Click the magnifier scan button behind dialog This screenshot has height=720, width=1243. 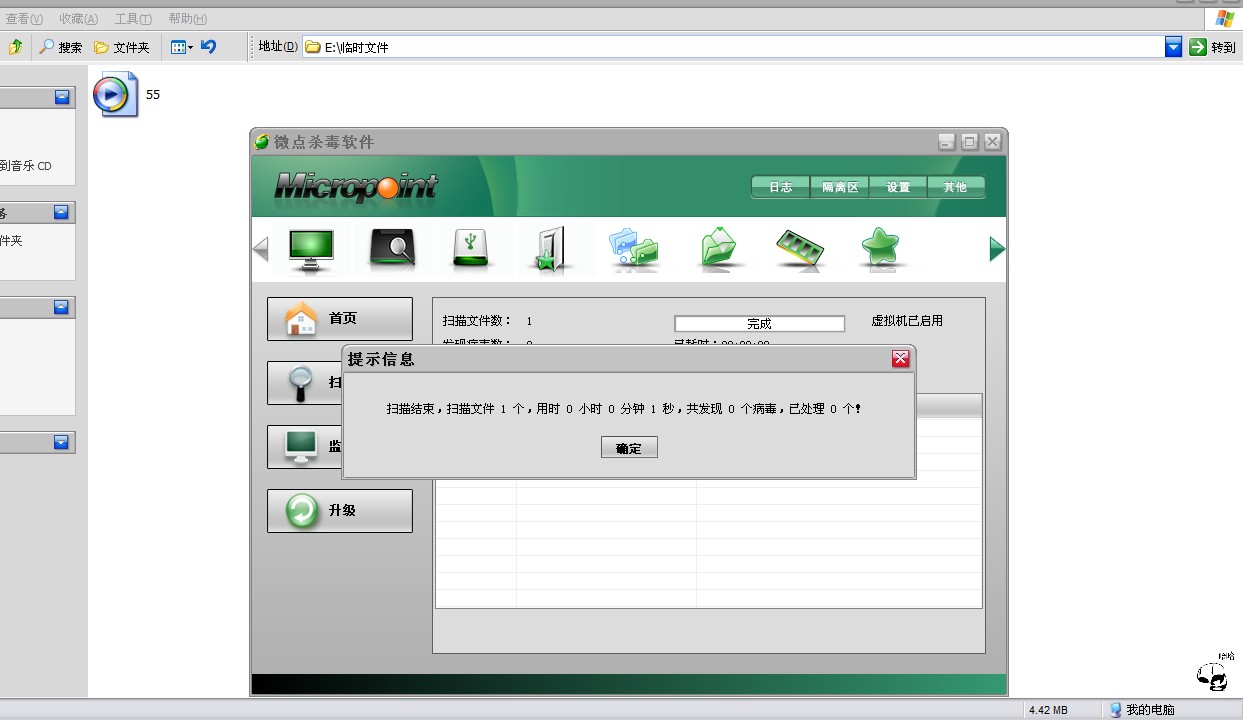coord(304,383)
